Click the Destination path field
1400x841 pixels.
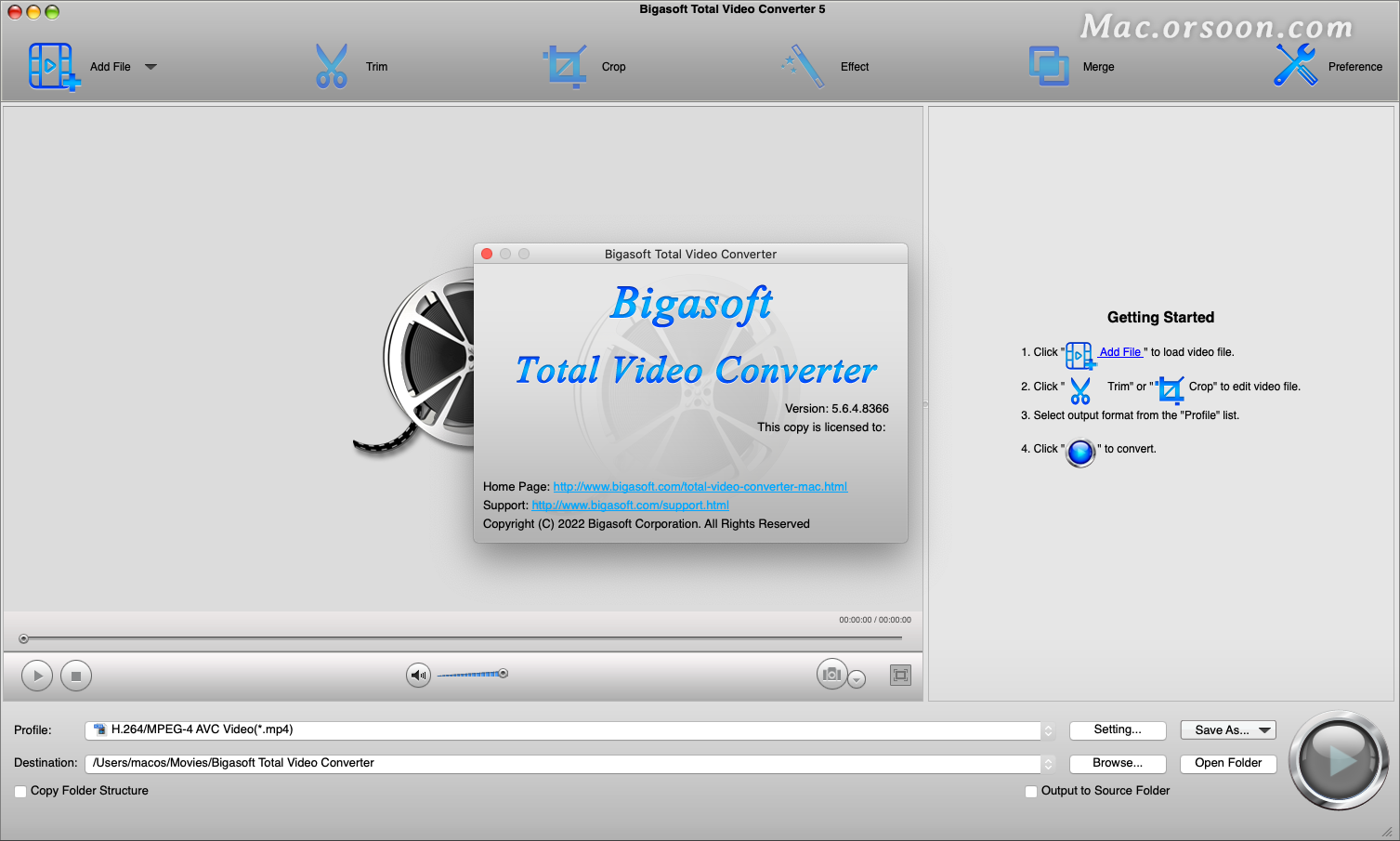pos(563,764)
